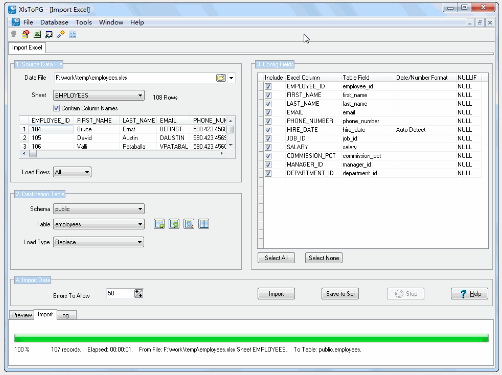502x375 pixels.
Task: Click the Errors To Allow input field
Action: click(120, 294)
